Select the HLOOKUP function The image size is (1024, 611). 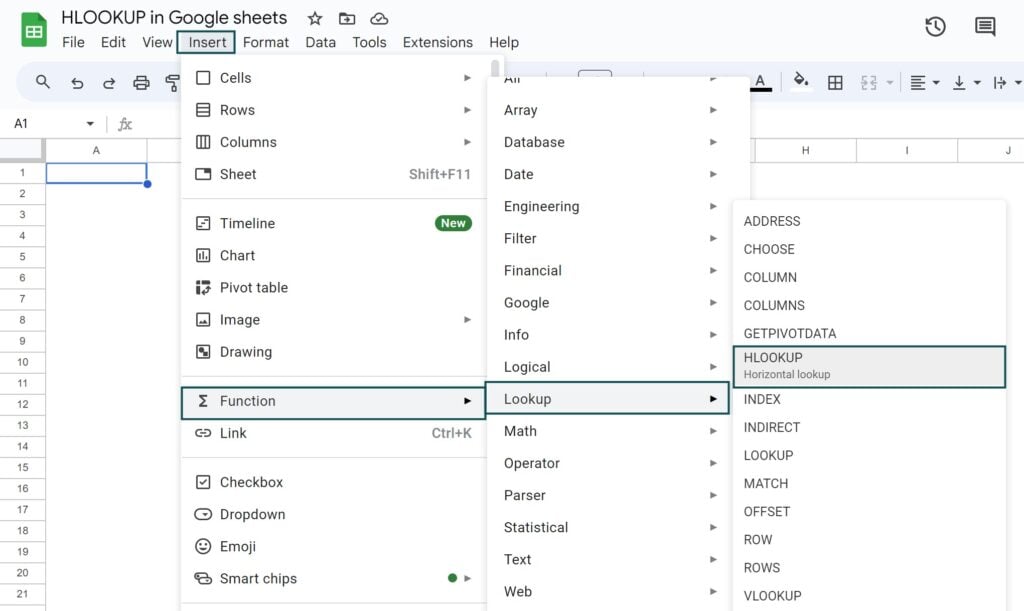pyautogui.click(x=869, y=366)
